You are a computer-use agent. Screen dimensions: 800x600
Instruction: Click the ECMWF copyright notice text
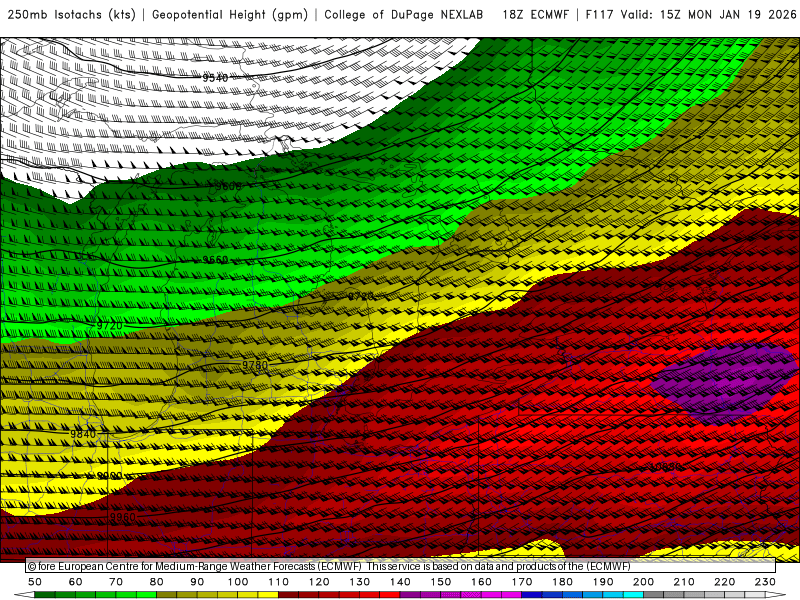point(329,566)
